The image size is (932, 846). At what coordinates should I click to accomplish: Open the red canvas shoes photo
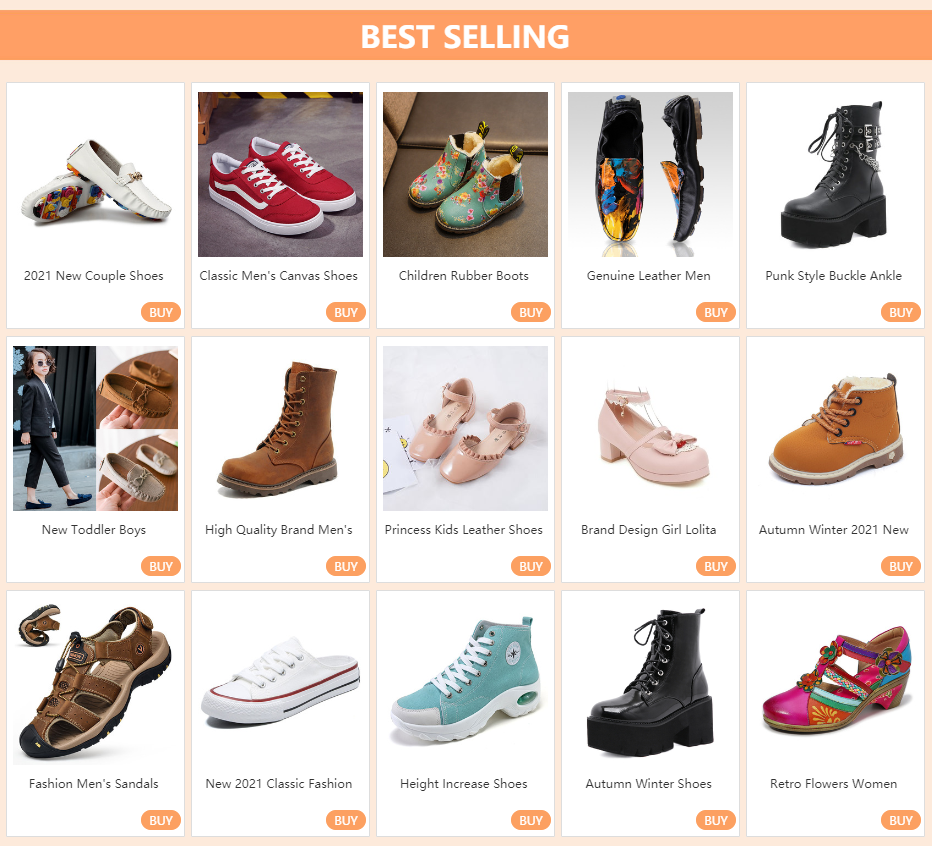click(280, 175)
